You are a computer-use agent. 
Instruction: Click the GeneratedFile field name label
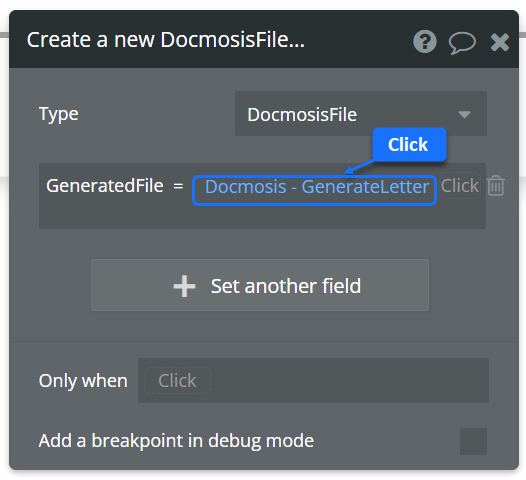point(105,185)
